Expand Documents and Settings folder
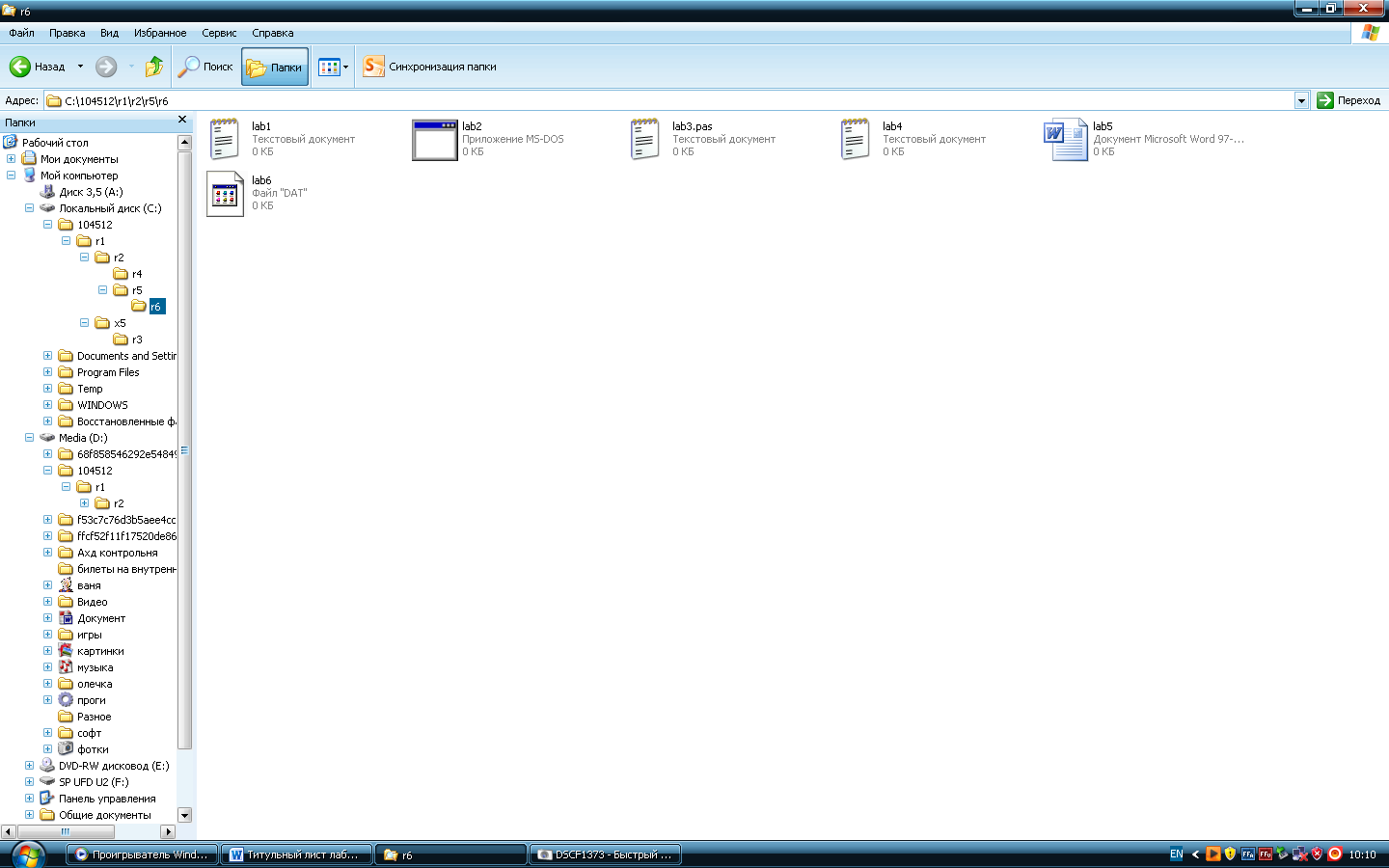 [47, 356]
